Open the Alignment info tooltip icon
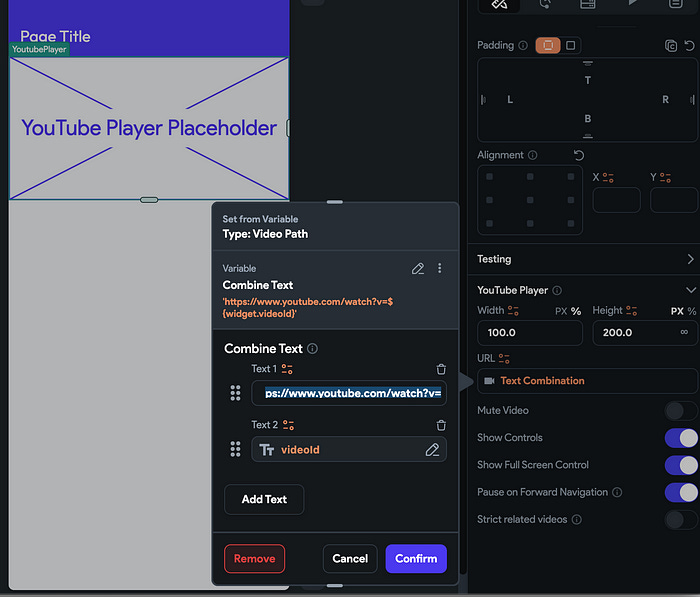The width and height of the screenshot is (700, 597). [533, 155]
